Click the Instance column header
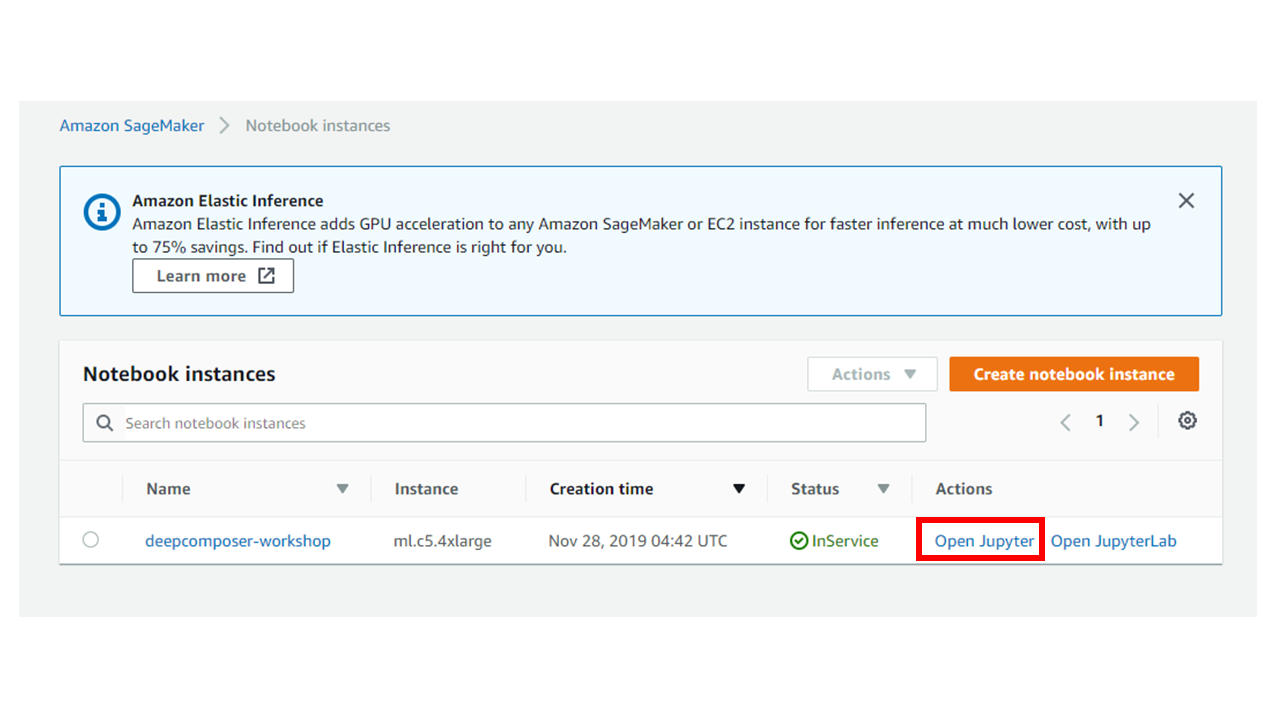Screen dimensions: 1280x720 coord(426,489)
